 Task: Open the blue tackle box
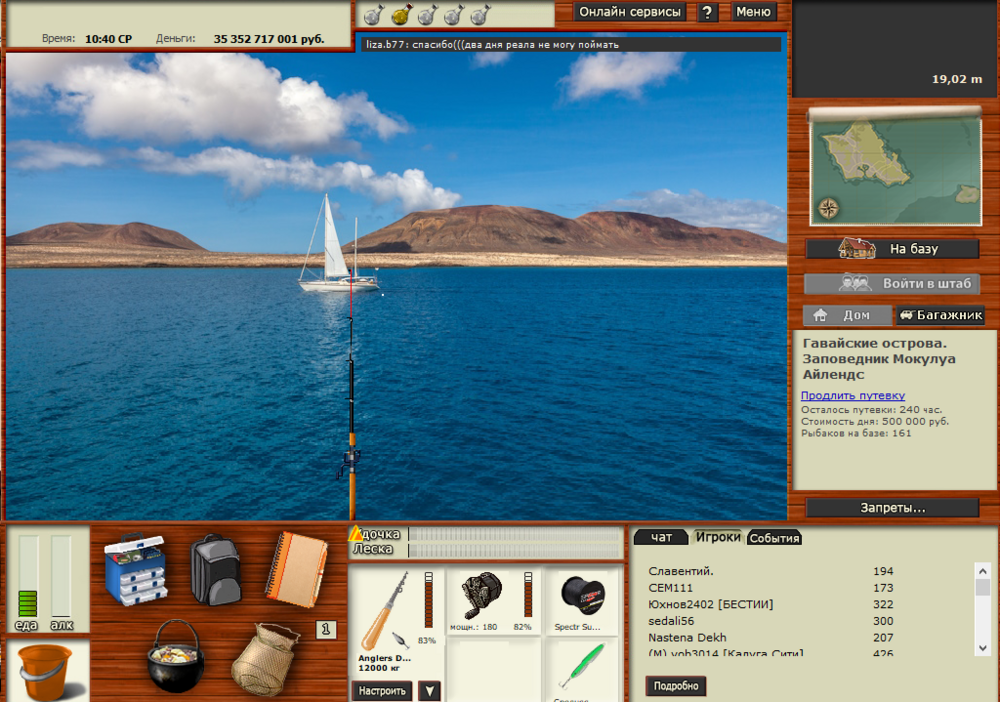[x=135, y=571]
